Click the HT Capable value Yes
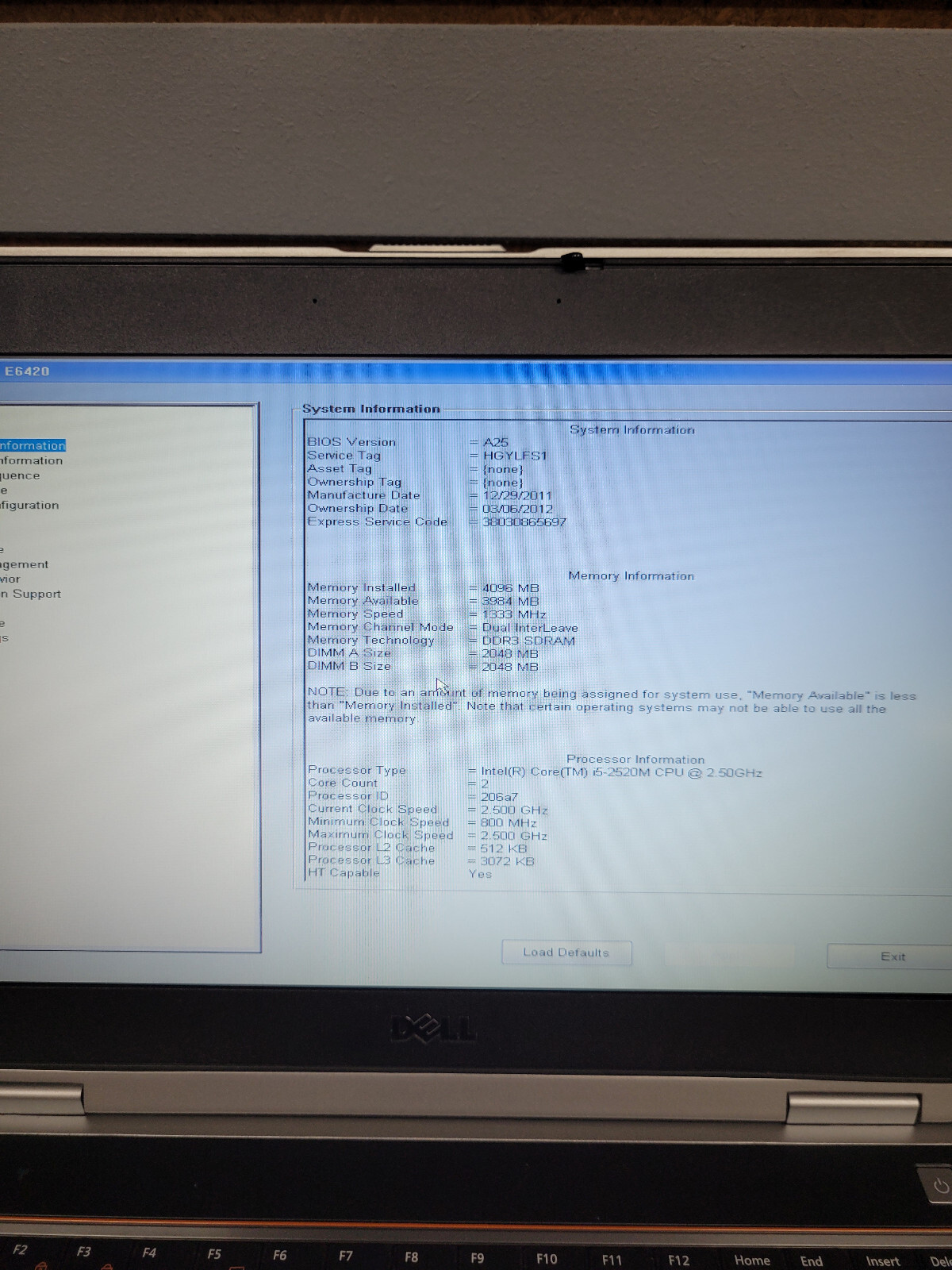This screenshot has height=1270, width=952. pyautogui.click(x=480, y=874)
